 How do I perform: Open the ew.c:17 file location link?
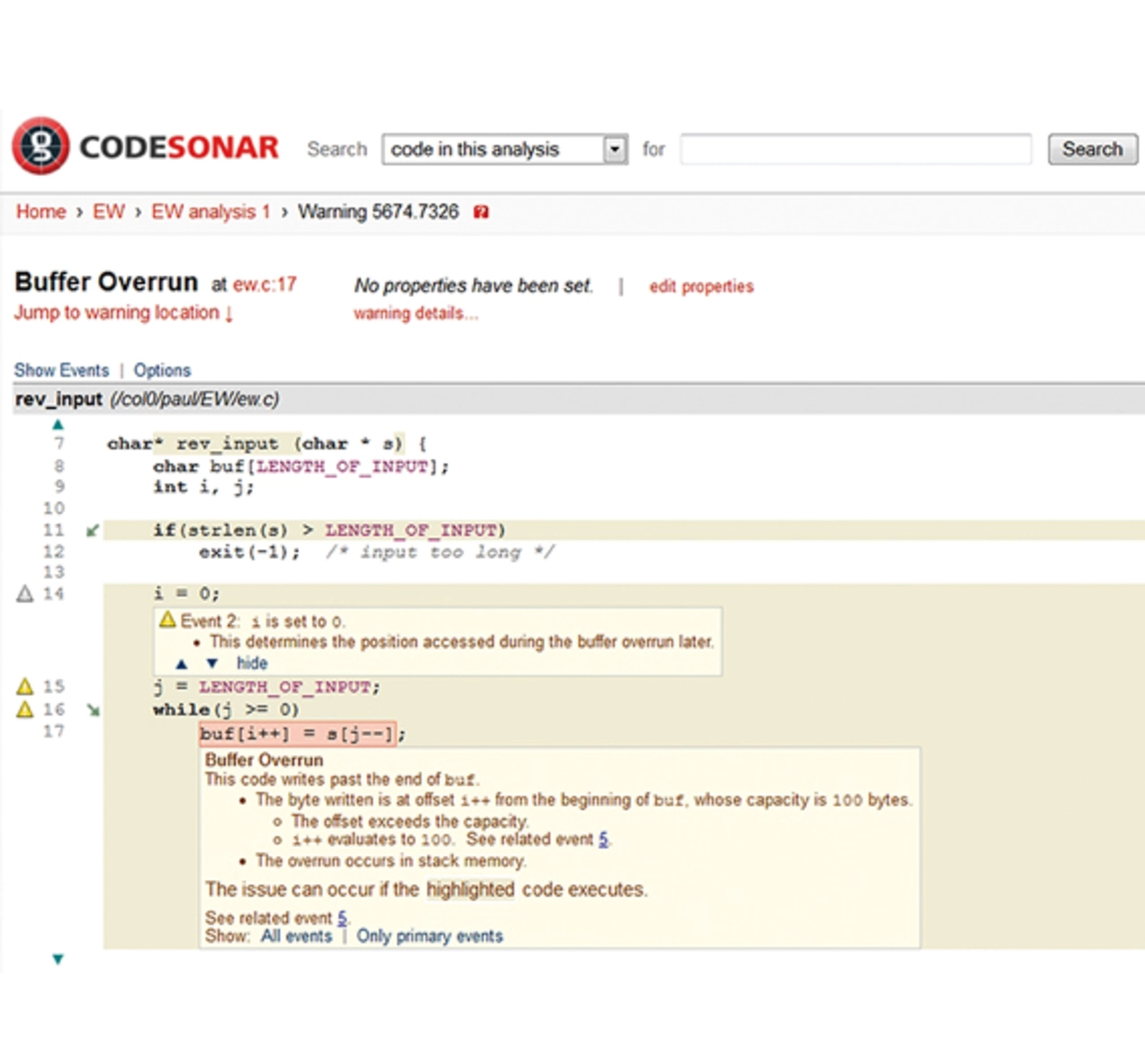[265, 284]
